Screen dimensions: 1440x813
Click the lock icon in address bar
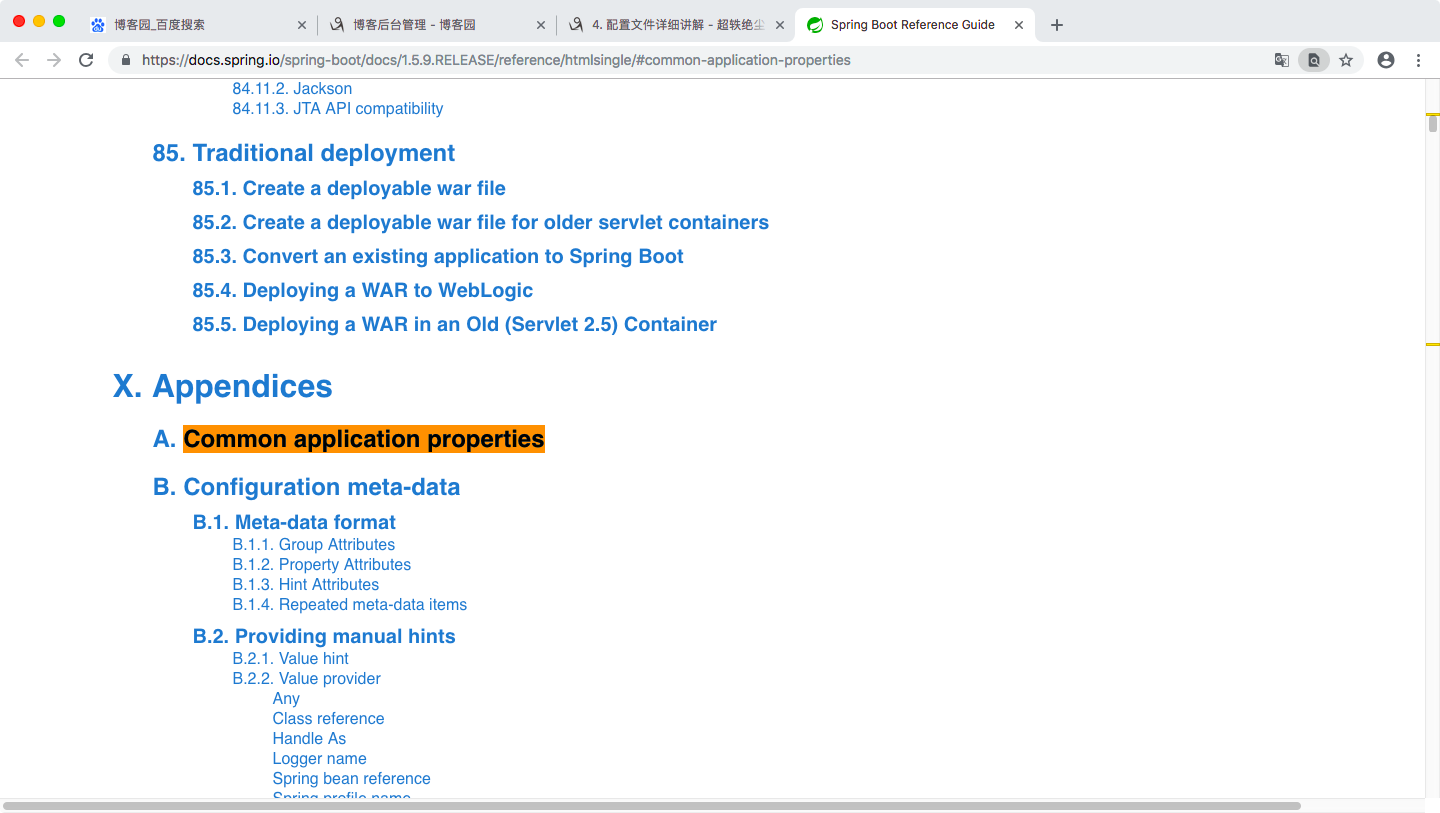[x=125, y=60]
